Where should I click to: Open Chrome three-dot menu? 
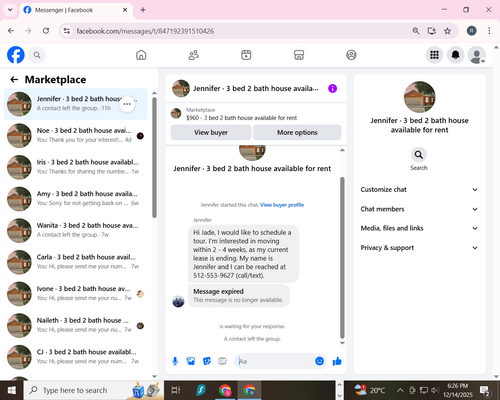[489, 31]
